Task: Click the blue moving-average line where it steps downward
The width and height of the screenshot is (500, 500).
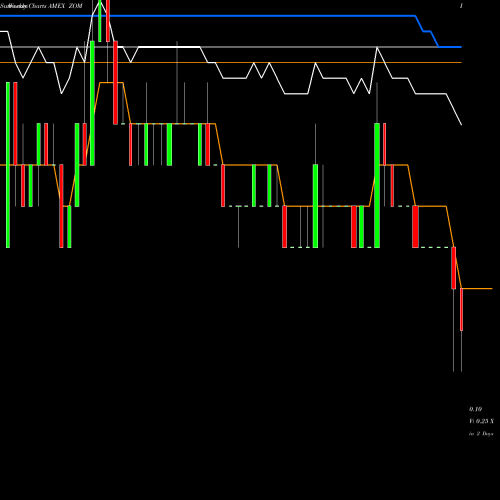Action: (427, 31)
